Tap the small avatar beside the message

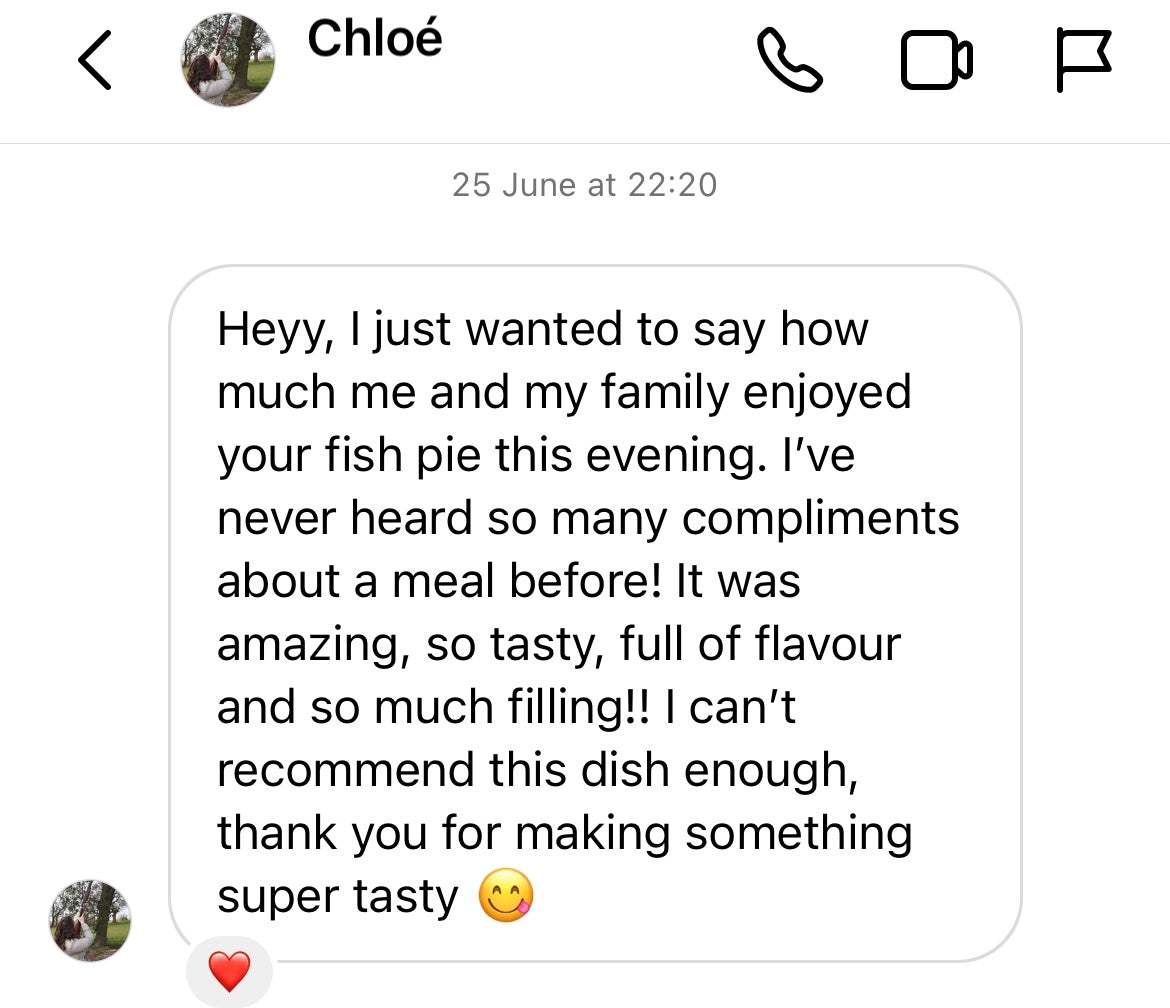(91, 920)
